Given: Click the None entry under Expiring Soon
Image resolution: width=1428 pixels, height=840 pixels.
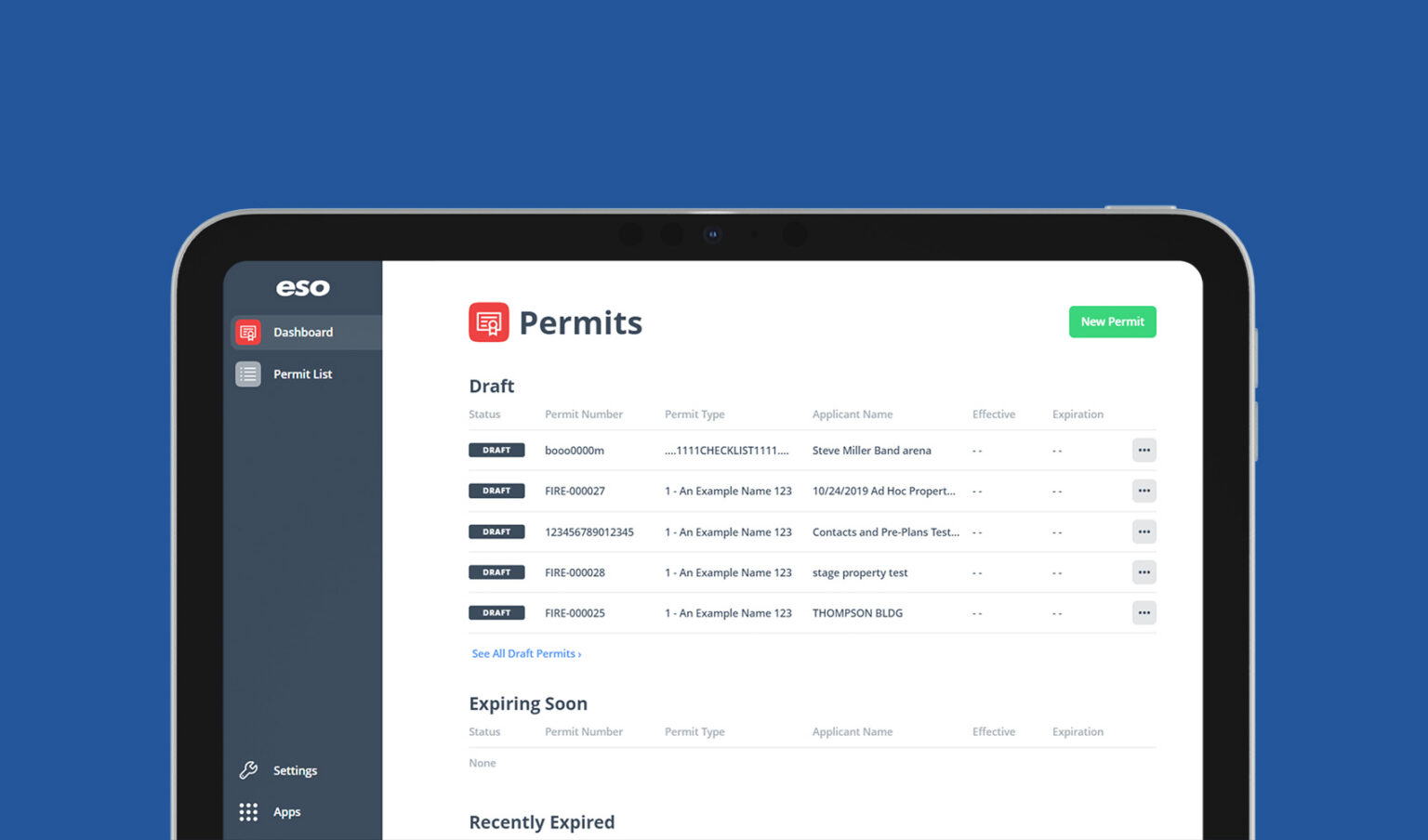Looking at the screenshot, I should click(x=483, y=764).
